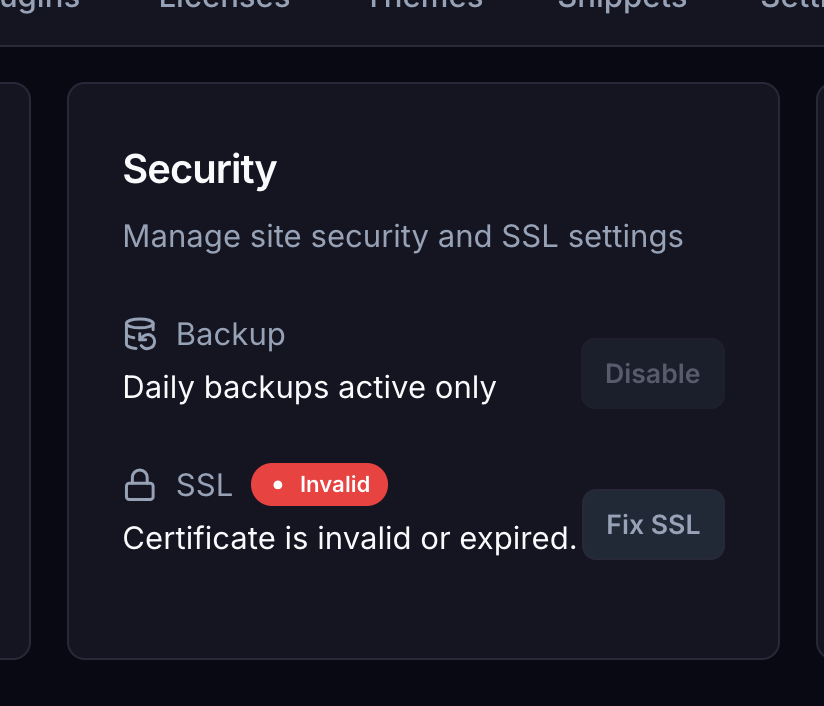
Task: Click the red Invalid status badge
Action: [x=320, y=485]
